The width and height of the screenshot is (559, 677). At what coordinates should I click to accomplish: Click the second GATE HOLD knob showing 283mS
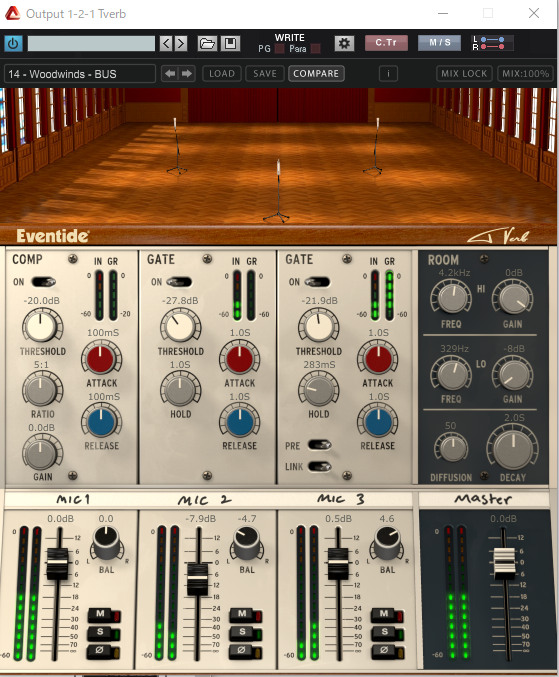click(318, 389)
